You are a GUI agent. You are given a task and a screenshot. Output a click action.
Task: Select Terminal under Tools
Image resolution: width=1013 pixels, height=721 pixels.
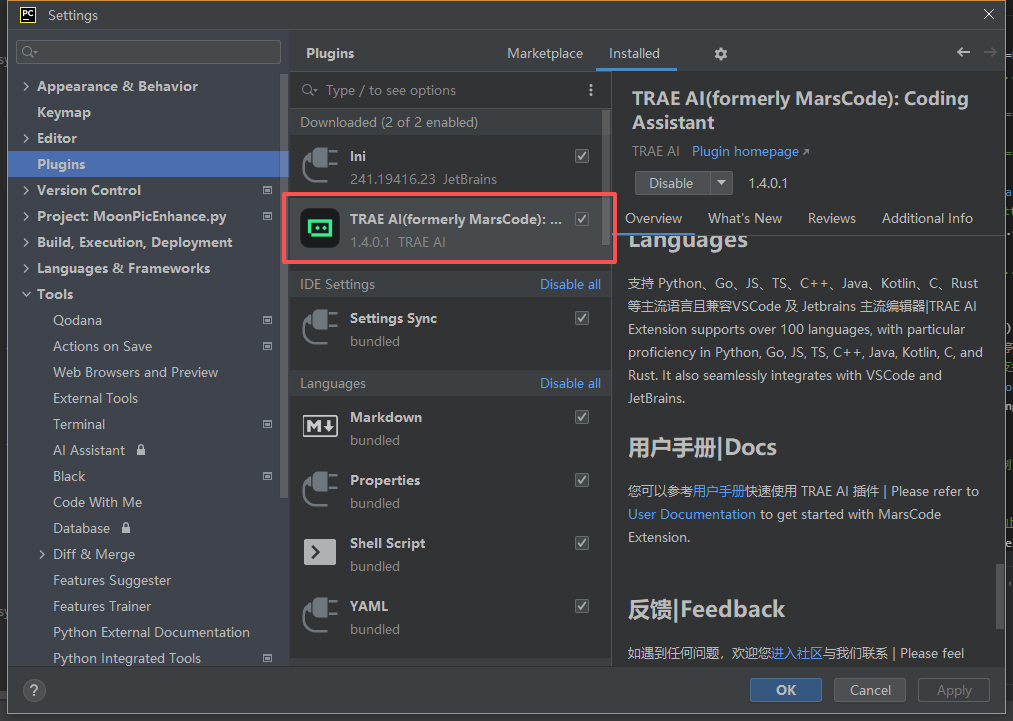(x=79, y=424)
